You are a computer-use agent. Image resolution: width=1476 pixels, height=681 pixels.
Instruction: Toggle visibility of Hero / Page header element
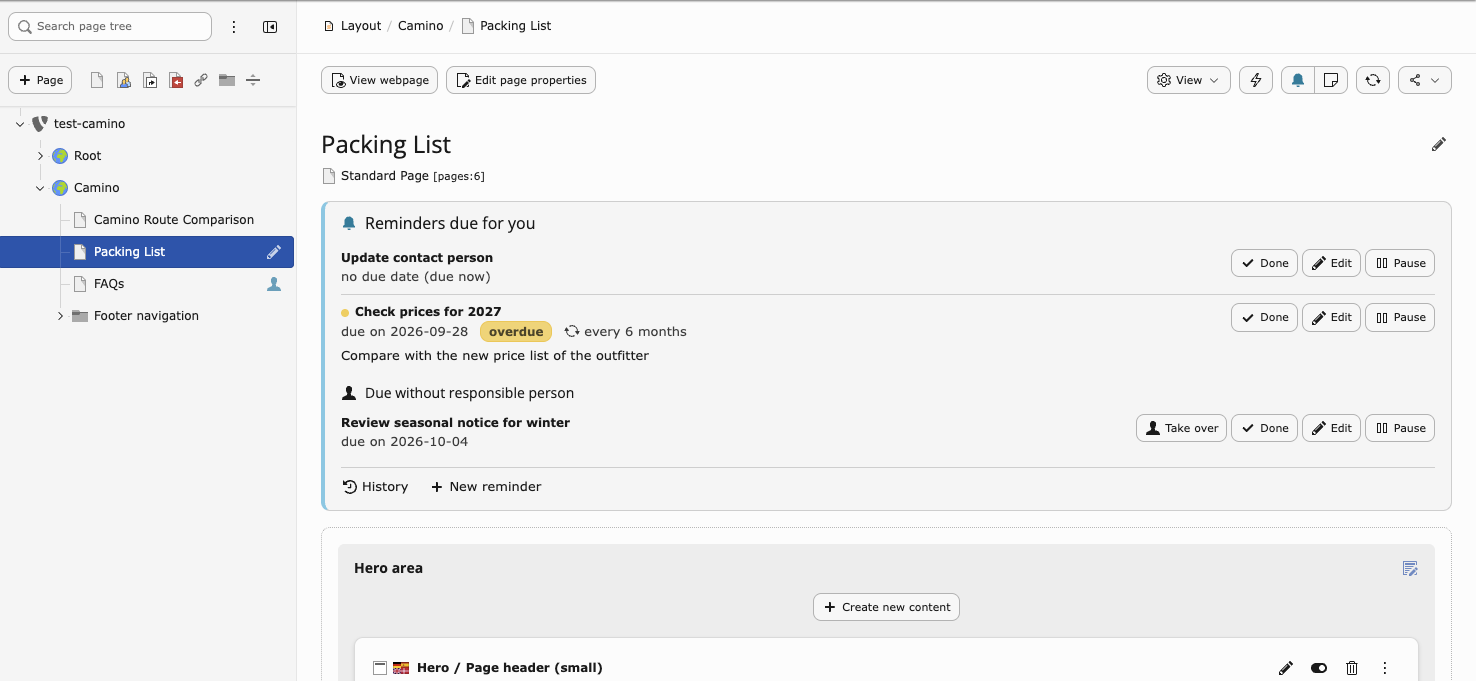(x=1319, y=668)
